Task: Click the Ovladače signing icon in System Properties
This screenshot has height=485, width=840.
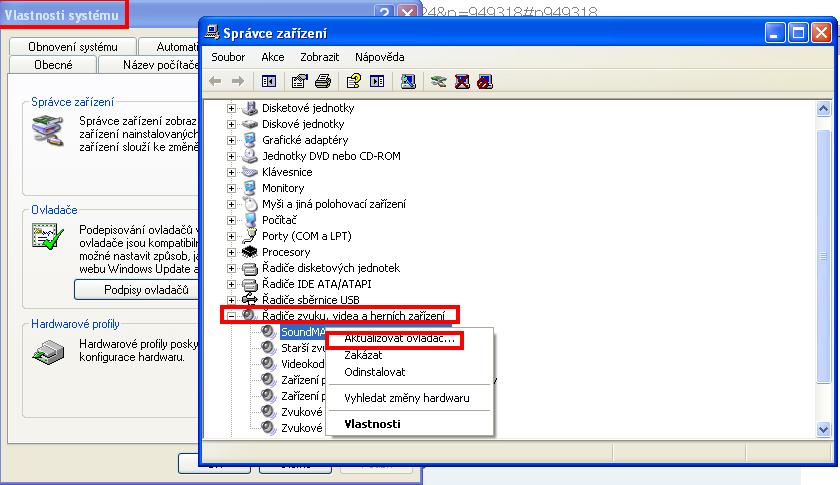Action: point(48,236)
